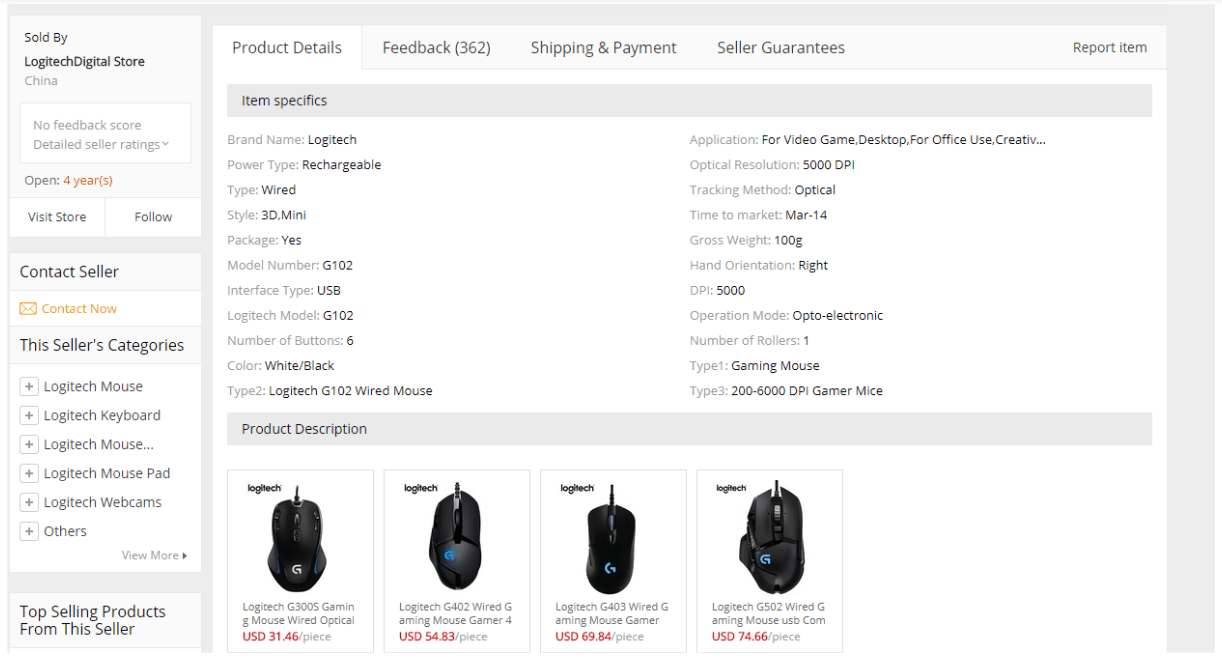Viewport: 1222px width, 661px height.
Task: Open the Logitech G300S mouse thumbnail
Action: [300, 537]
